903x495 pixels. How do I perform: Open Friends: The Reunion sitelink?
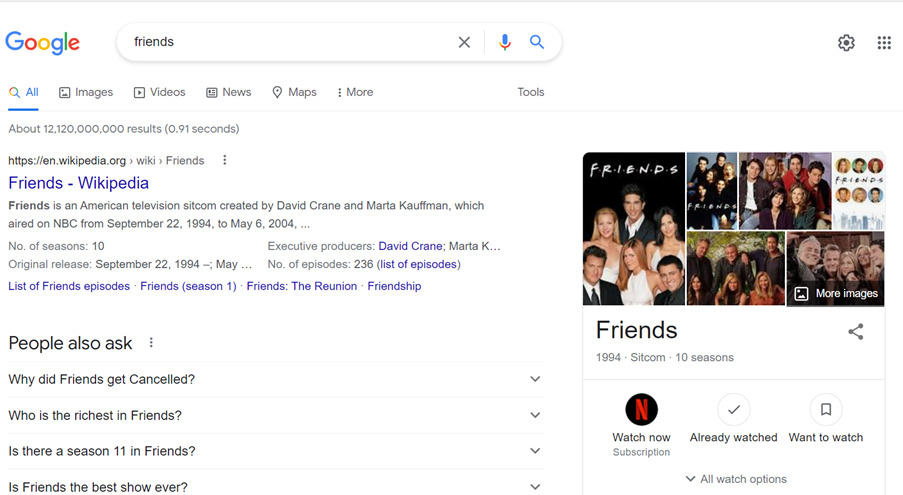(x=302, y=286)
